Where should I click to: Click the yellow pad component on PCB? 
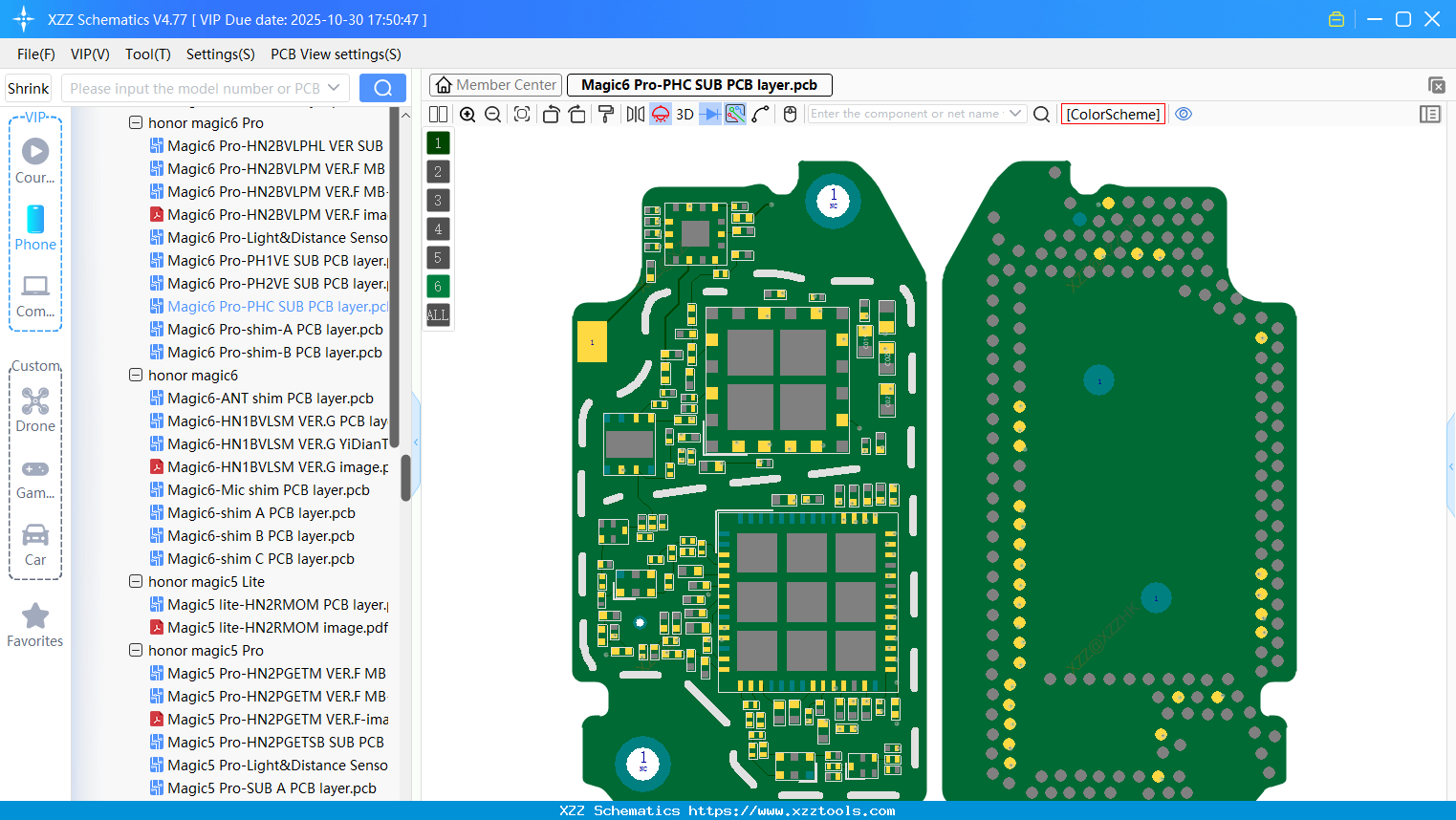(x=592, y=341)
